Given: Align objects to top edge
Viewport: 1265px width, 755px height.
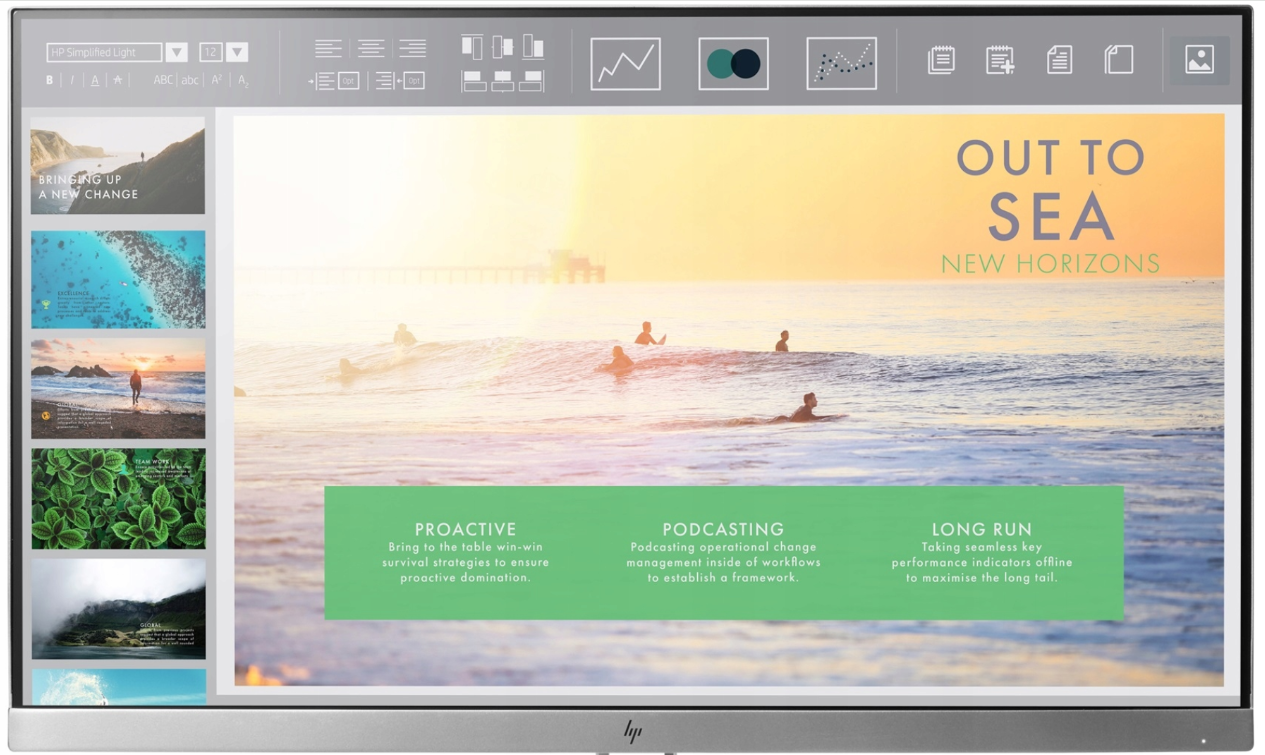Looking at the screenshot, I should [472, 47].
